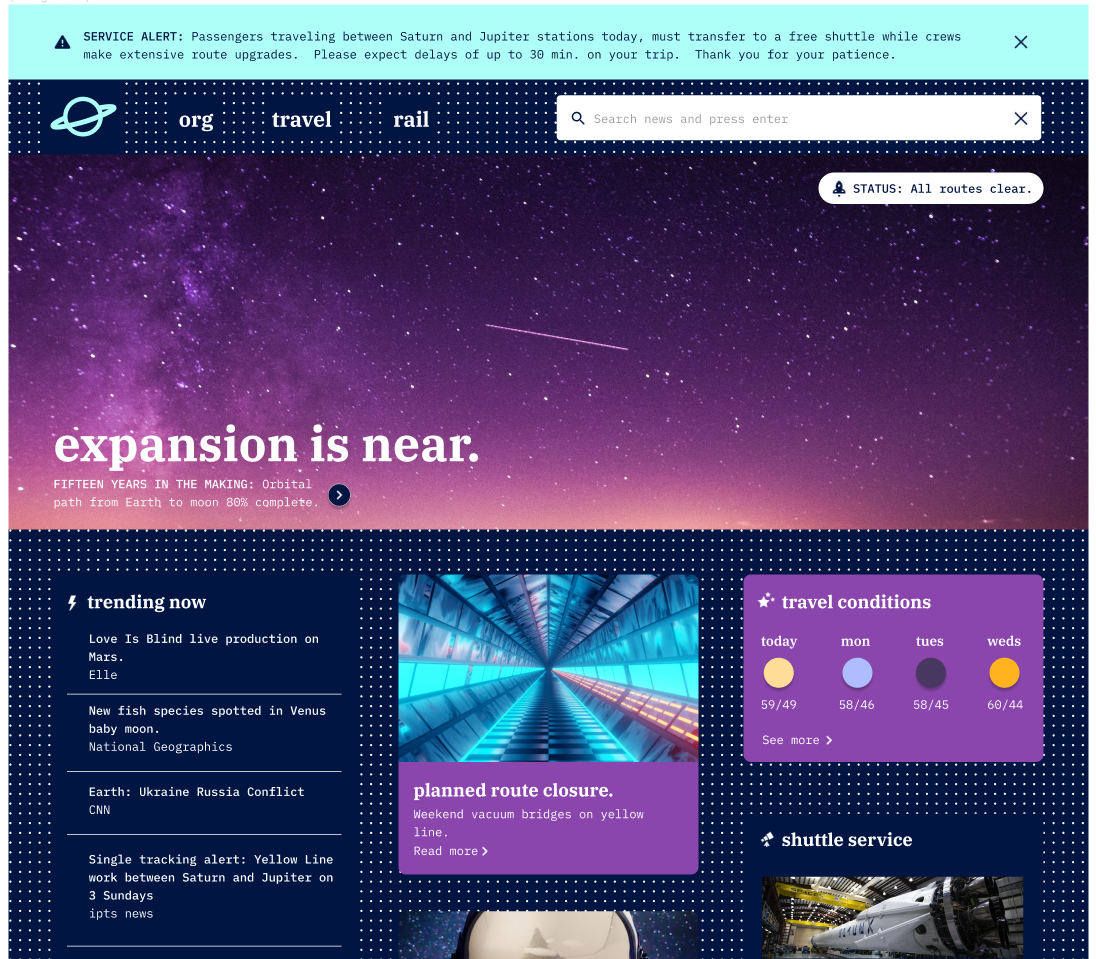Open Earth: Ukraine Russia Conflict story

click(196, 791)
